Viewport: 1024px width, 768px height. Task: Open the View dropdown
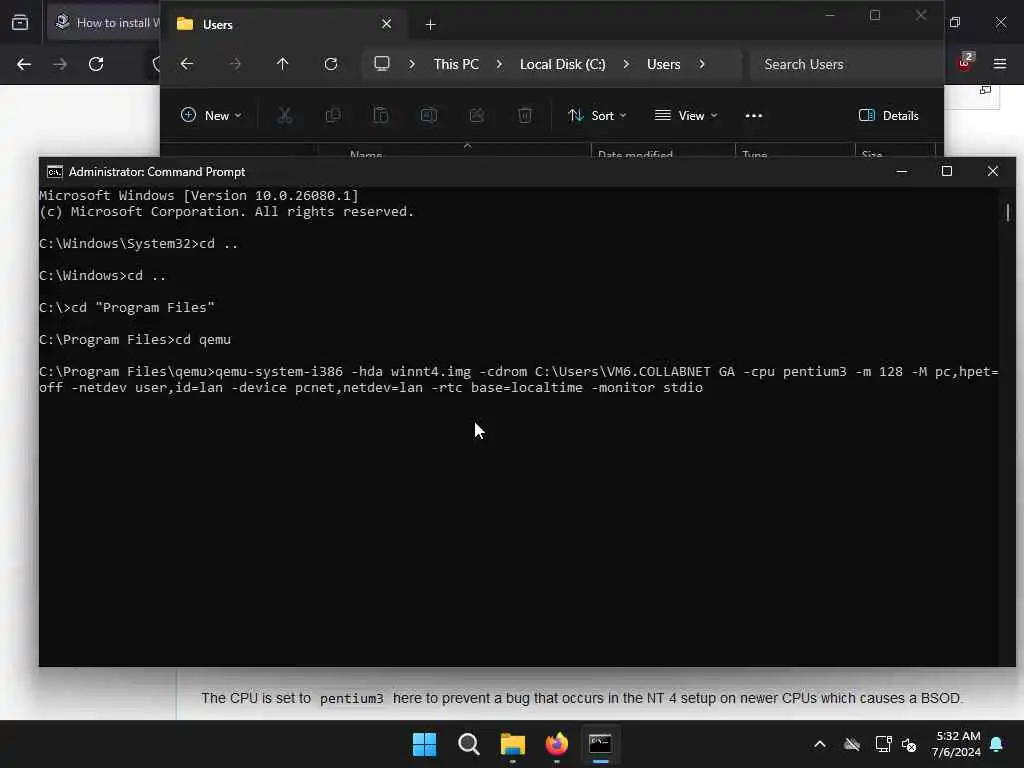[686, 116]
